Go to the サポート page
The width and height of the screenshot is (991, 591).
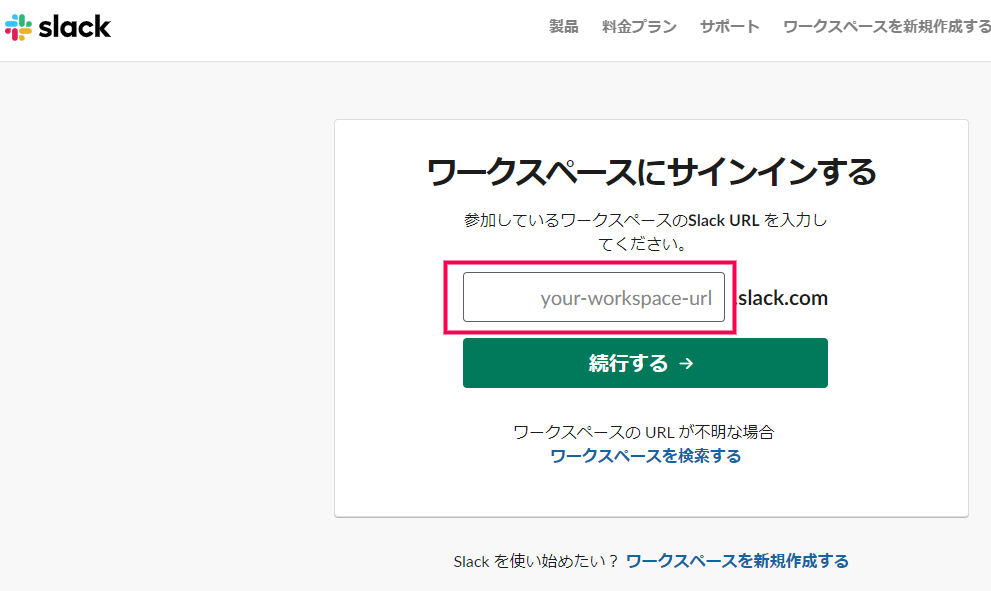point(729,27)
